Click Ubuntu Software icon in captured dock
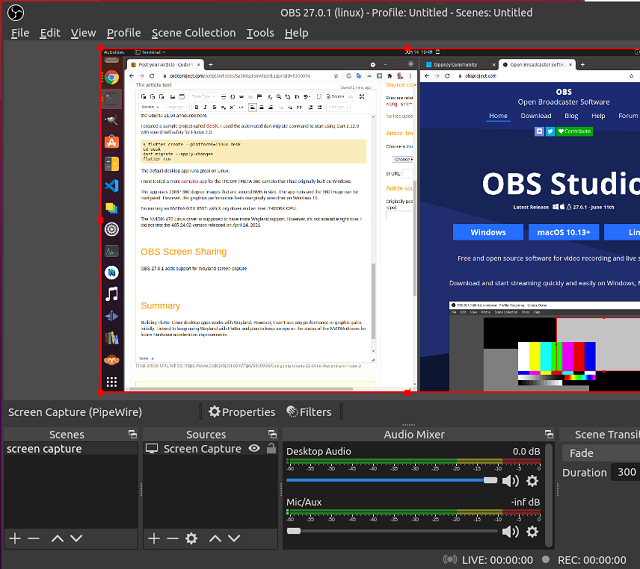Viewport: 640px width, 569px height. pyautogui.click(x=111, y=142)
